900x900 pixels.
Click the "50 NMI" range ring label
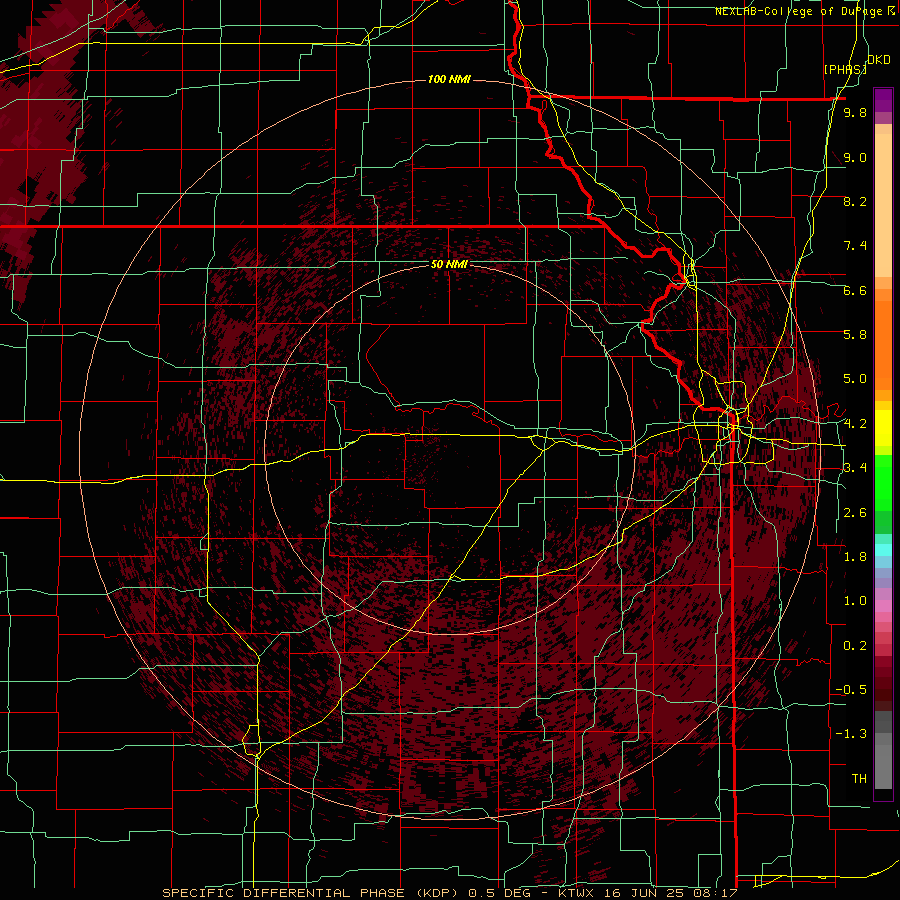[x=449, y=264]
